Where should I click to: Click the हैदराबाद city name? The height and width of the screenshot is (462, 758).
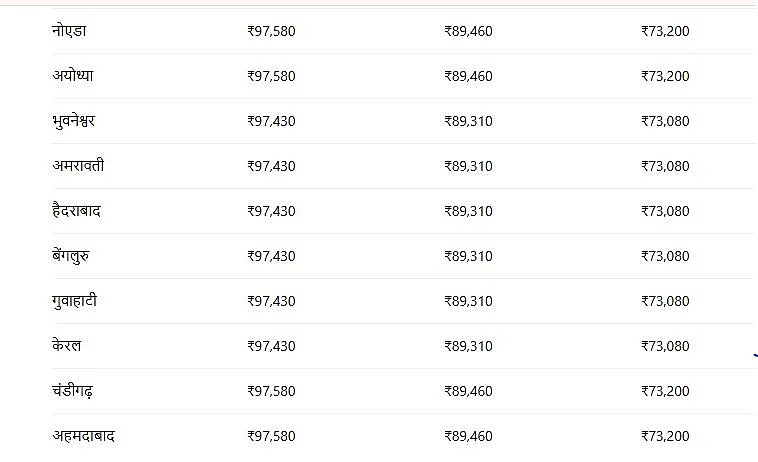[76, 211]
